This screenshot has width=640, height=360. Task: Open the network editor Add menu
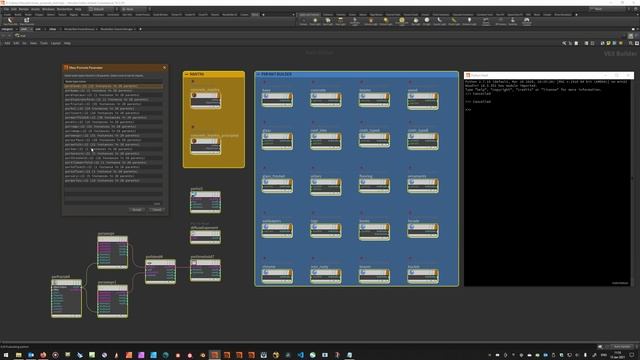7,43
